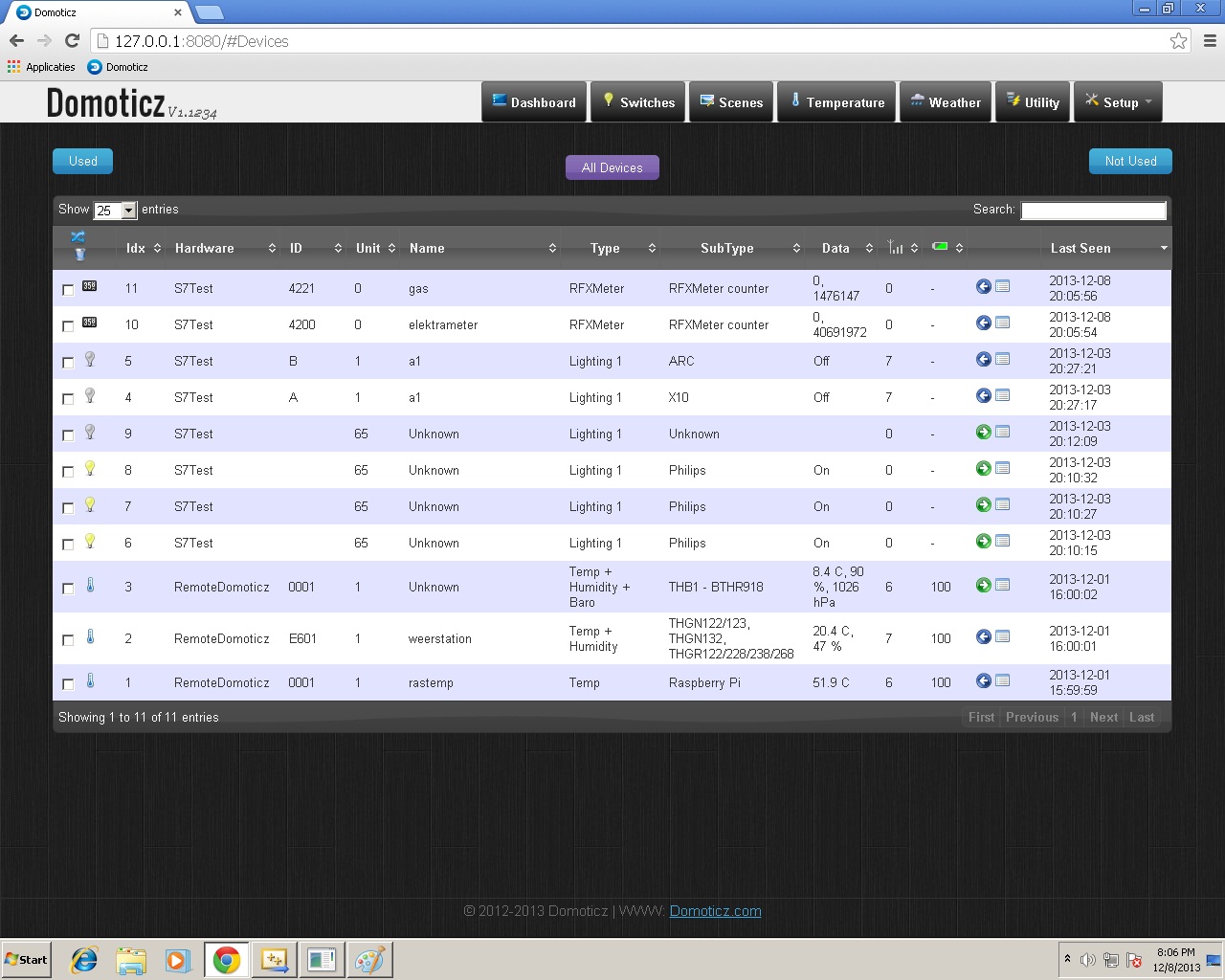1225x980 pixels.
Task: Click the Next pagination button
Action: pos(1103,717)
